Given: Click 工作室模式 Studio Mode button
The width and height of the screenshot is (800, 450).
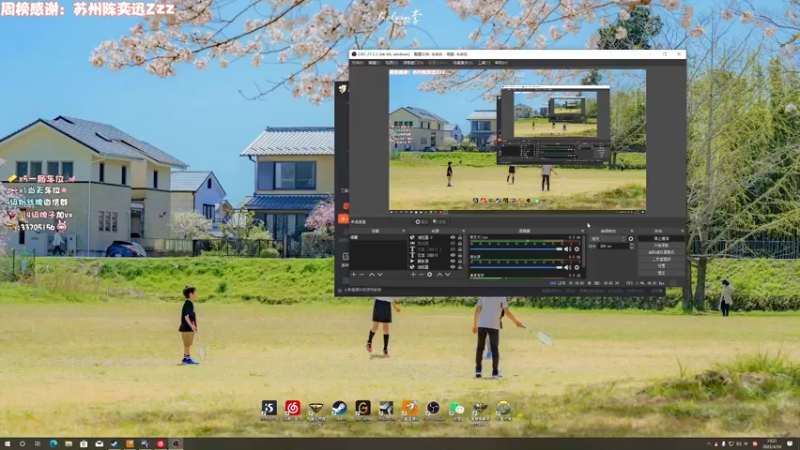Looking at the screenshot, I should 661,259.
